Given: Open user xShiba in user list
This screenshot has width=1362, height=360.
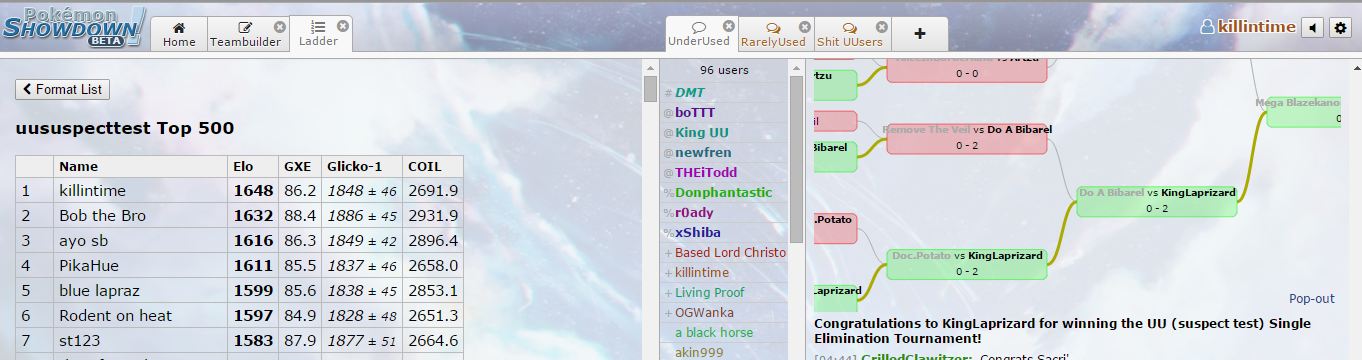Looking at the screenshot, I should (724, 232).
